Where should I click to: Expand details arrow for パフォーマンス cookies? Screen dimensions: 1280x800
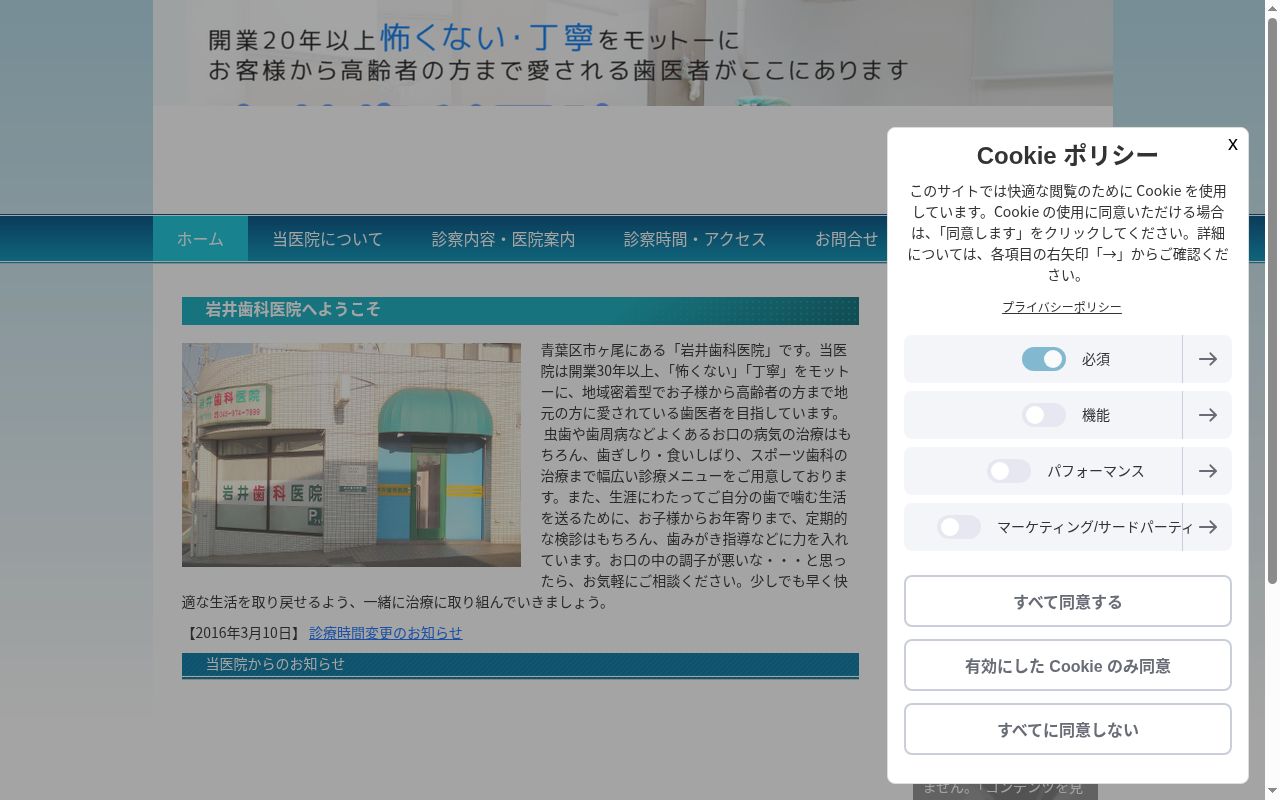point(1207,471)
